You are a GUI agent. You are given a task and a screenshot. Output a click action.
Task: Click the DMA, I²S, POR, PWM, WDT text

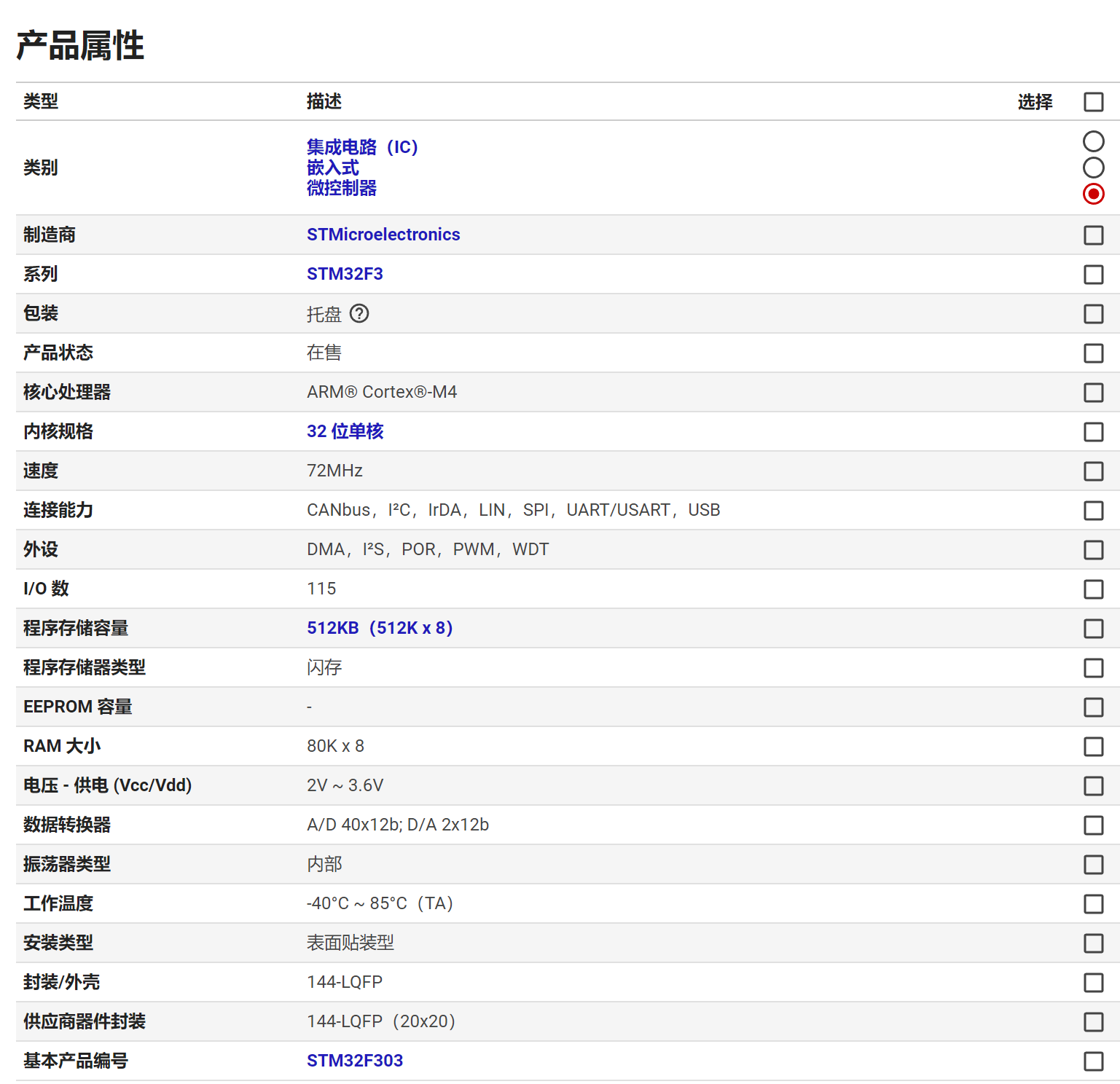click(x=428, y=549)
